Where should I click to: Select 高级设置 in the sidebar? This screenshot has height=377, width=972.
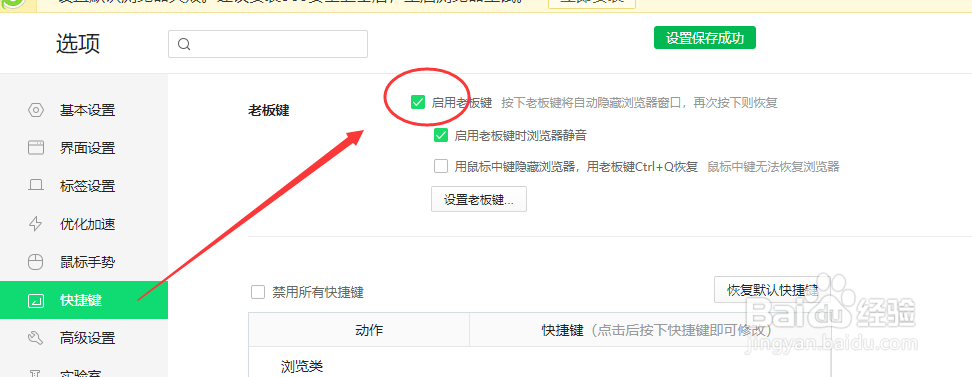[x=84, y=339]
